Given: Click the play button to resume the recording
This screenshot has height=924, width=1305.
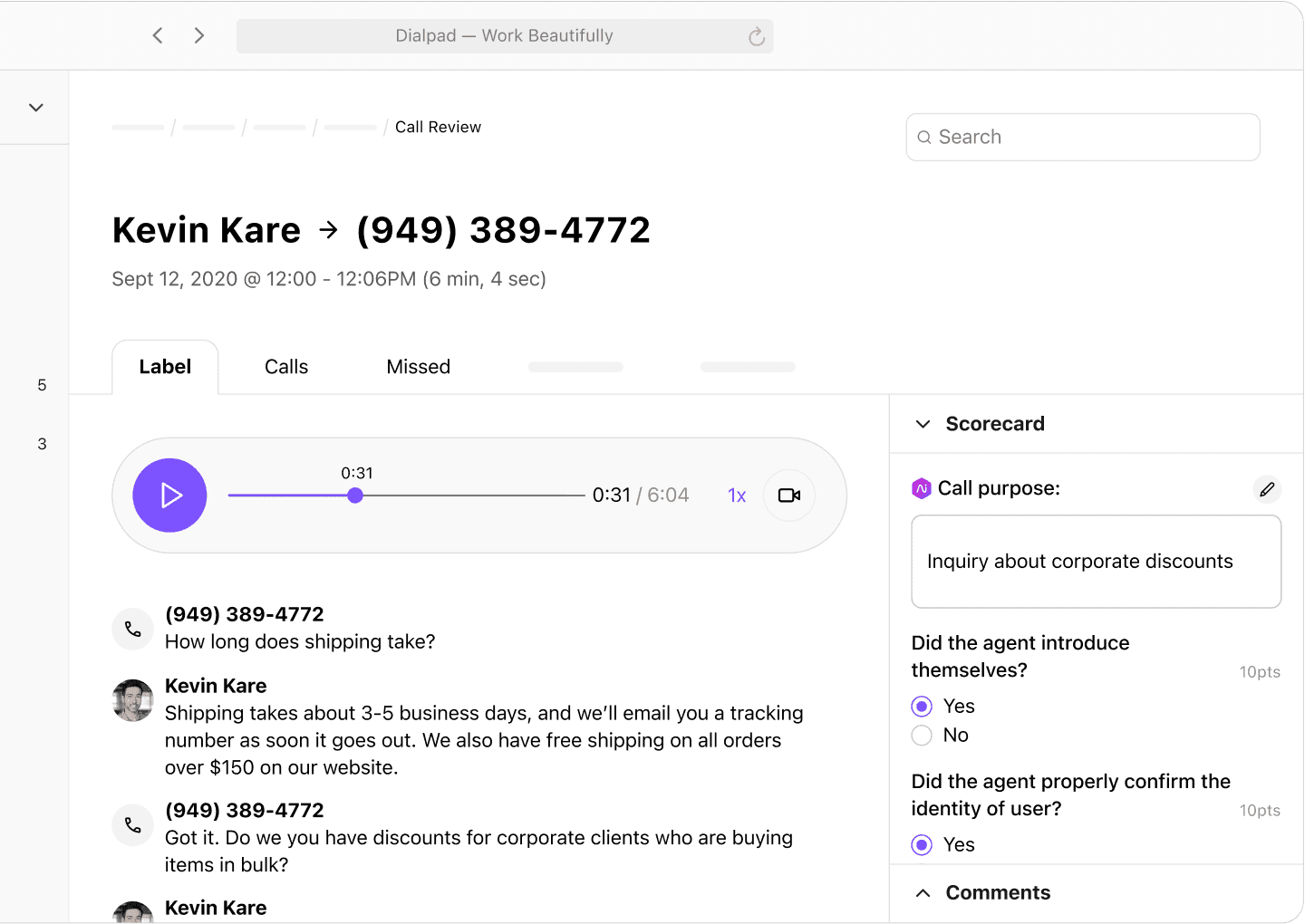Looking at the screenshot, I should 169,496.
